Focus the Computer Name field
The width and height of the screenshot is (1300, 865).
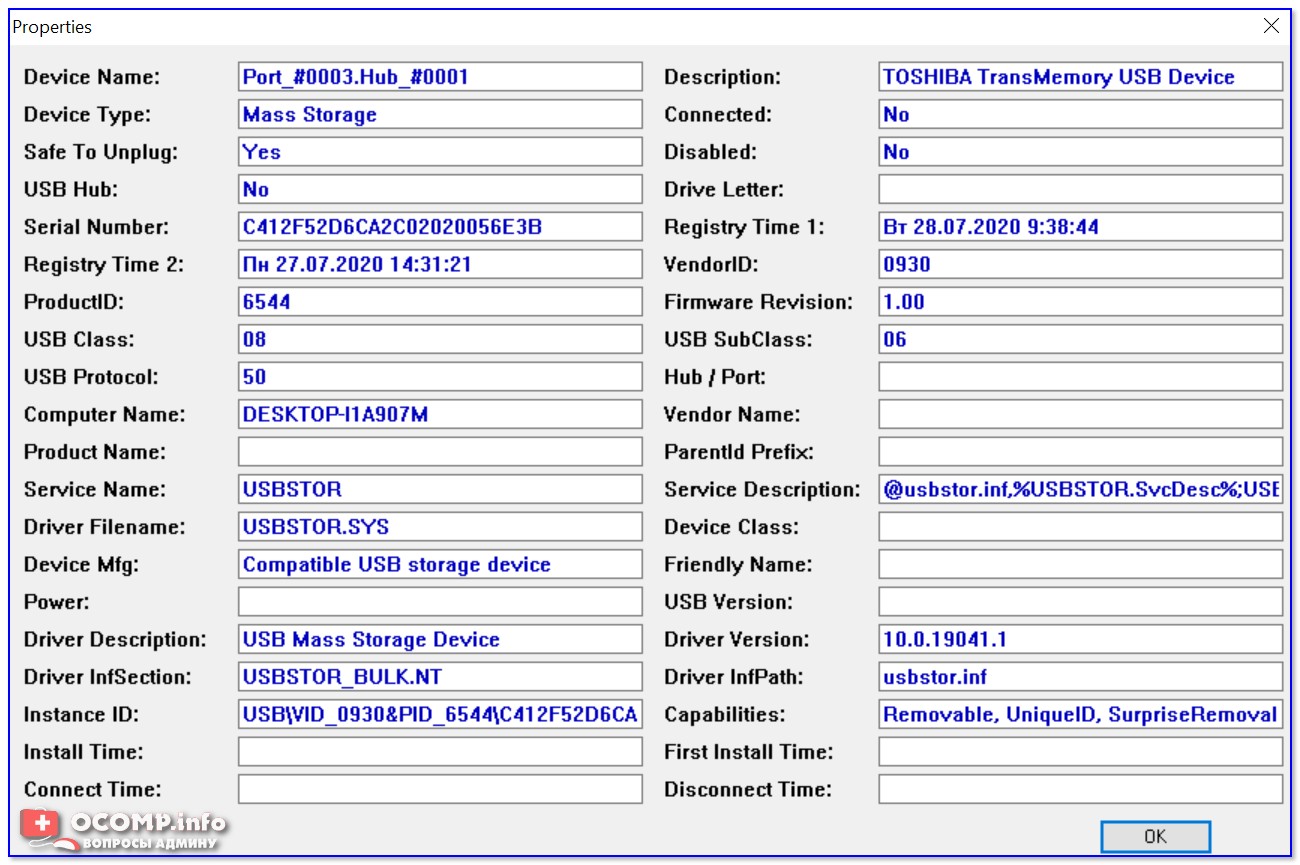(440, 414)
